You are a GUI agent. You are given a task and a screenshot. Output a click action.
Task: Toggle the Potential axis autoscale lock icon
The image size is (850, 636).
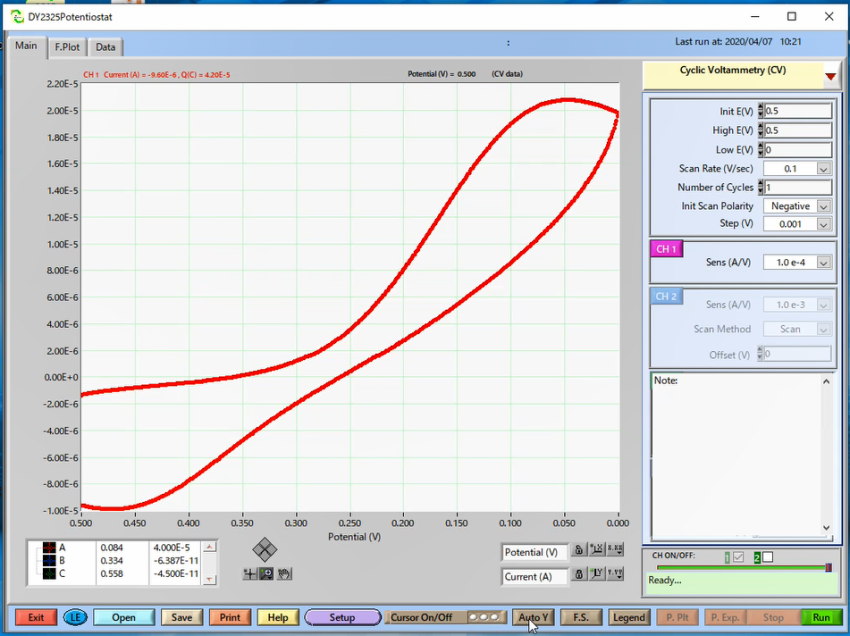tap(578, 551)
